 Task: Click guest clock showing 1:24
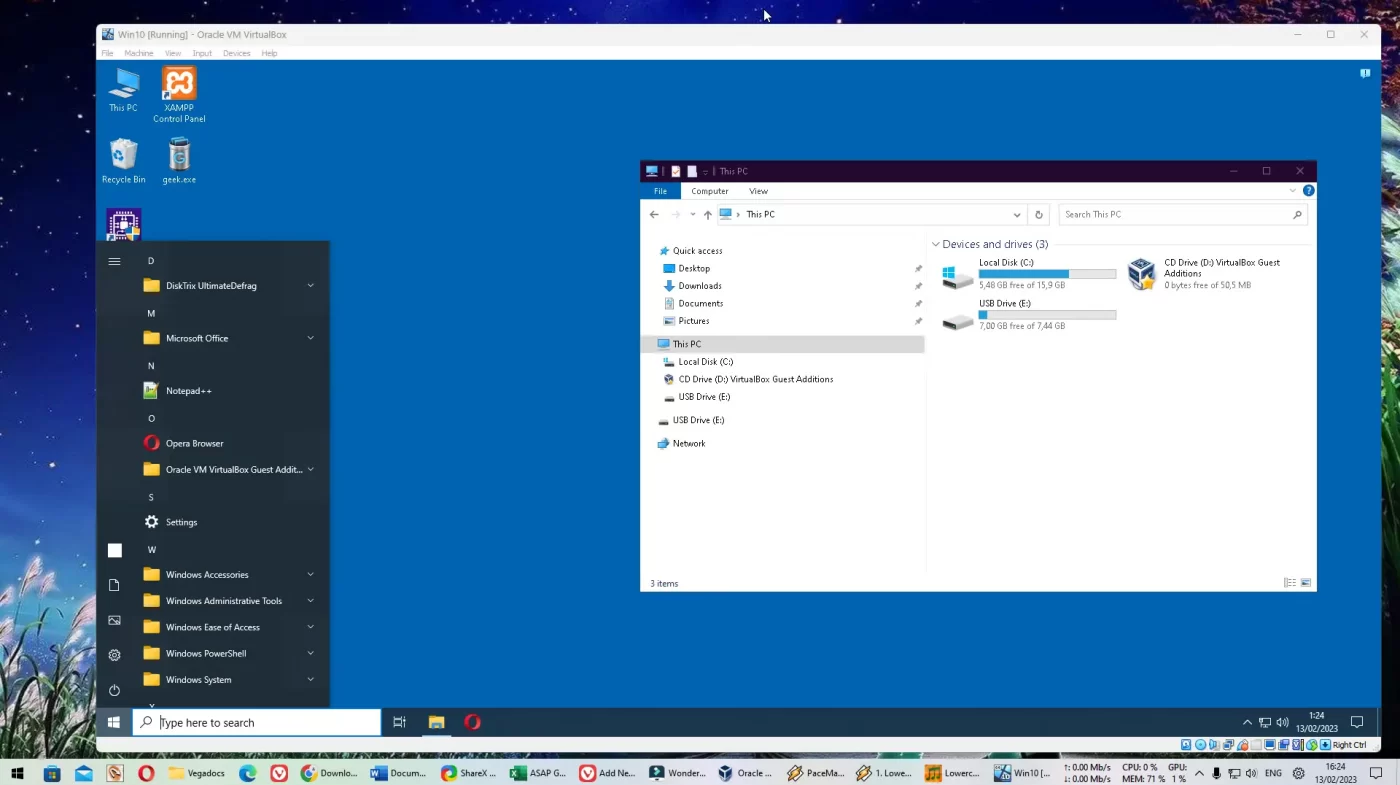[x=1317, y=722]
